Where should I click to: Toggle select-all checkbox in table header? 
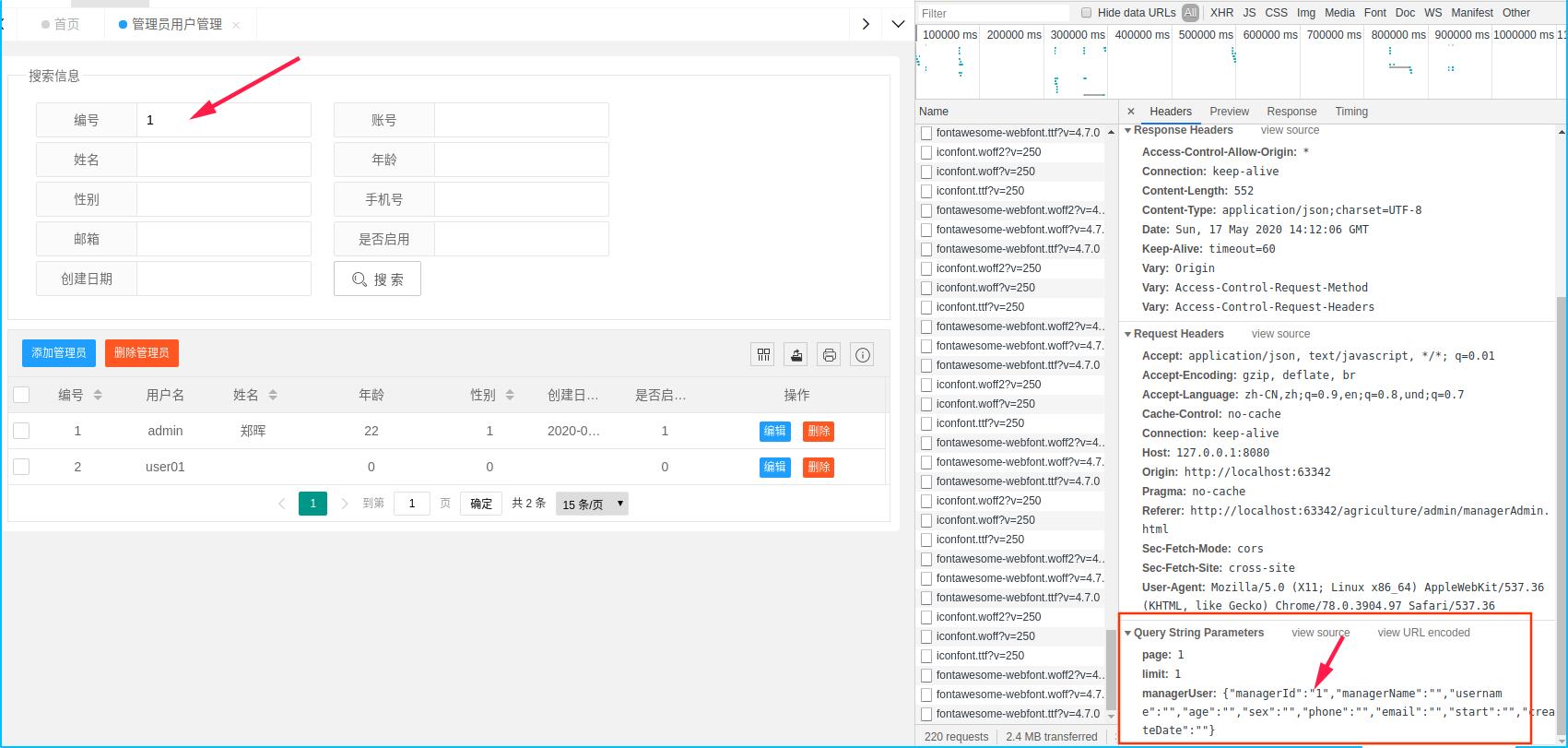[x=21, y=395]
